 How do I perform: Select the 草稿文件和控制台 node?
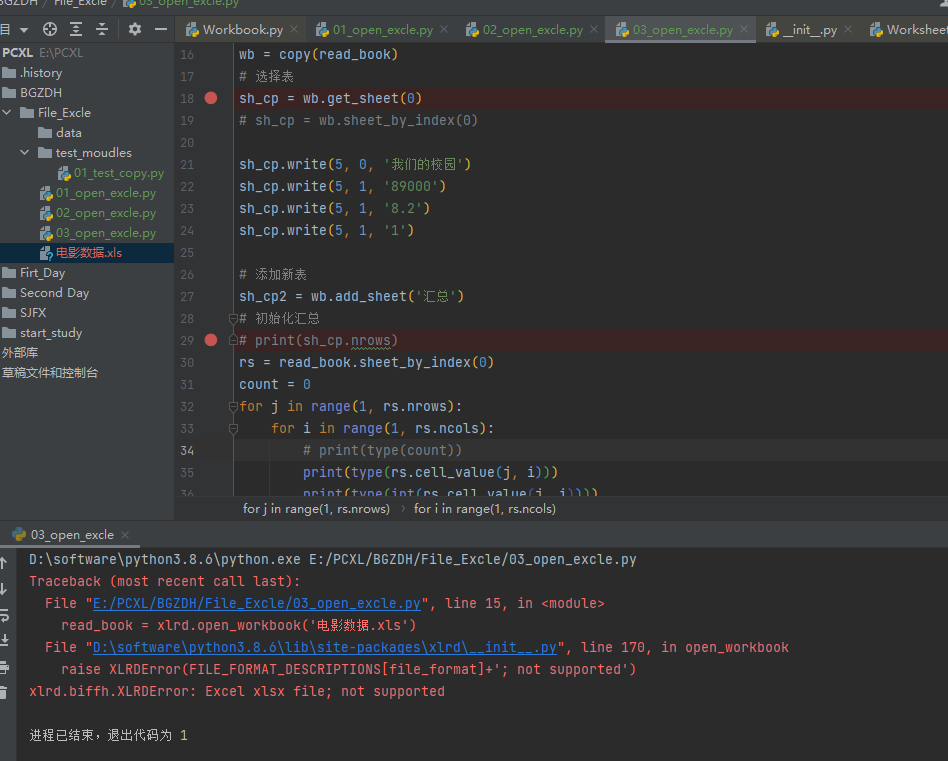(50, 372)
